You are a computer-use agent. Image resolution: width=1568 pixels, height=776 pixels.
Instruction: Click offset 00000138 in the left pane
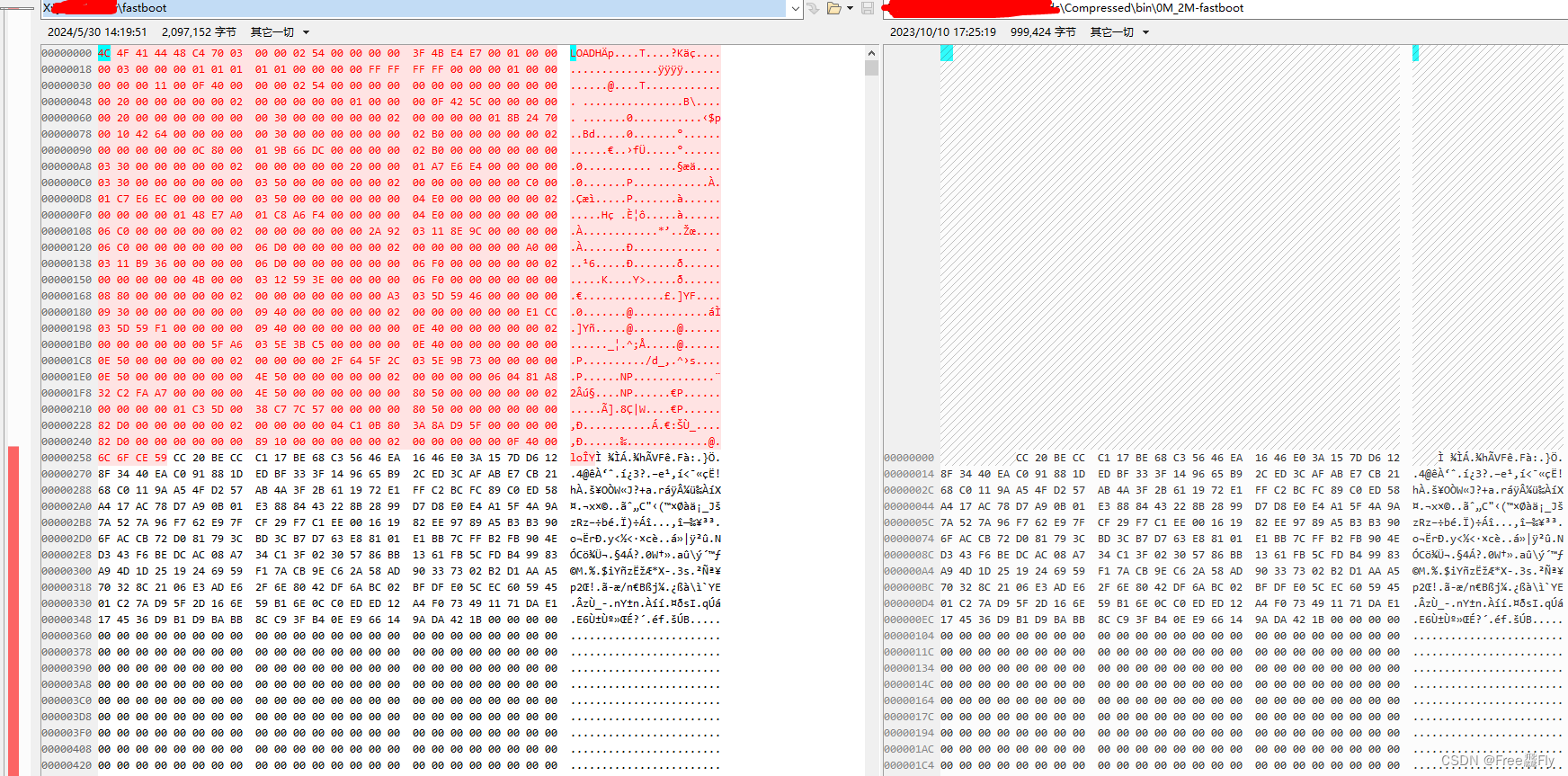point(67,264)
